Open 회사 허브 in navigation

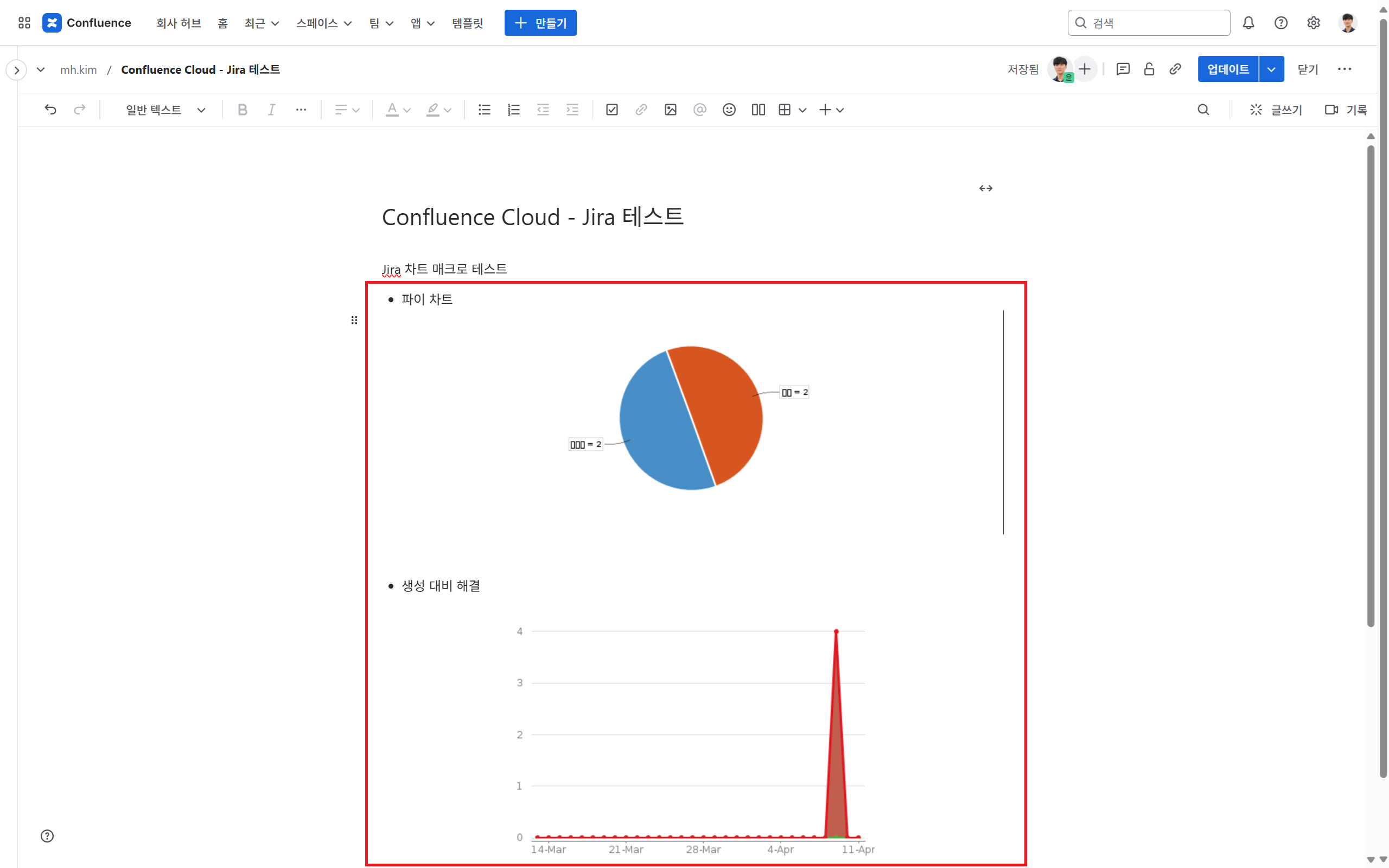click(x=179, y=23)
